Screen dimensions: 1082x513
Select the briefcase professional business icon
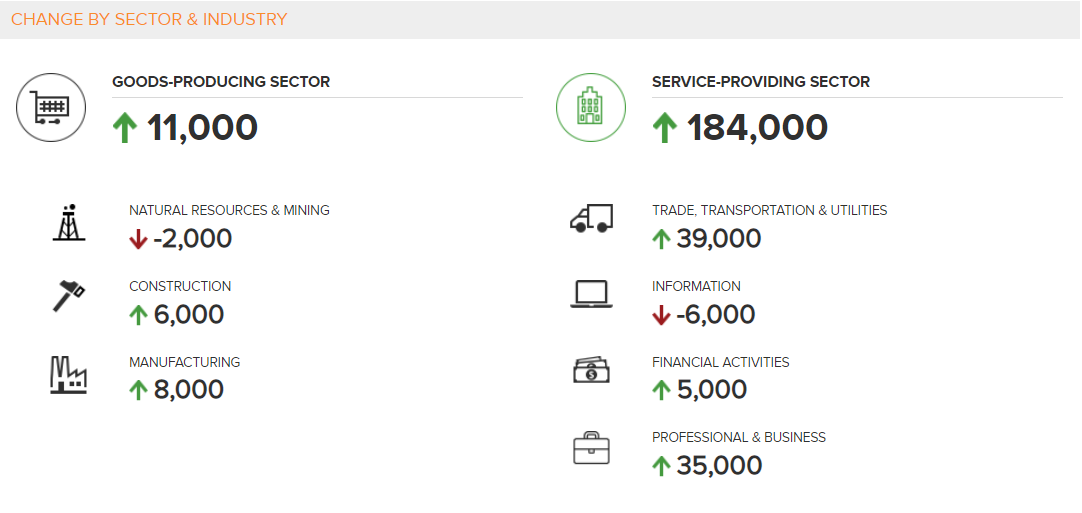click(591, 448)
